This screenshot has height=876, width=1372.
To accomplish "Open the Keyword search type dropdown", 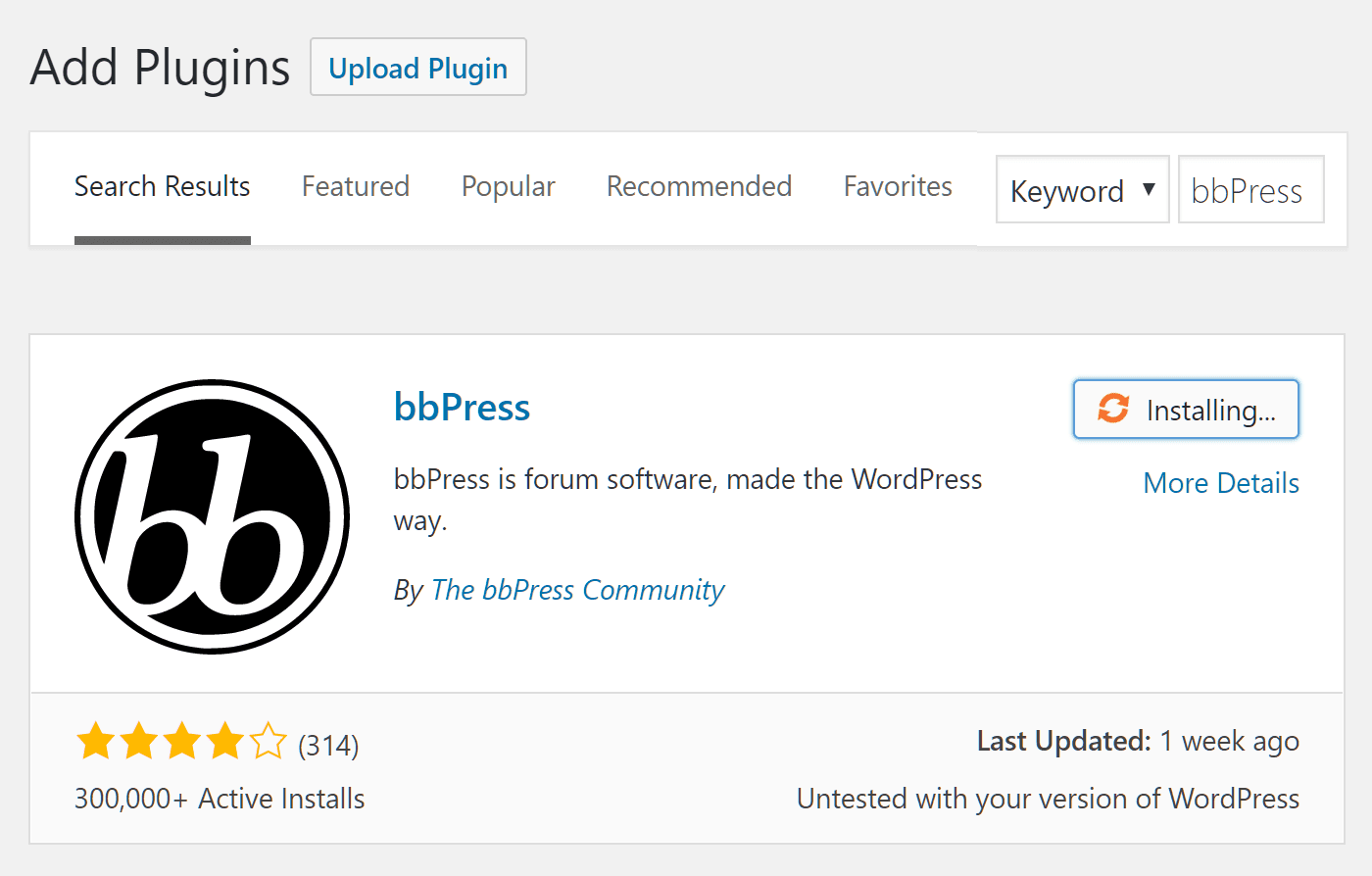I will (1082, 189).
